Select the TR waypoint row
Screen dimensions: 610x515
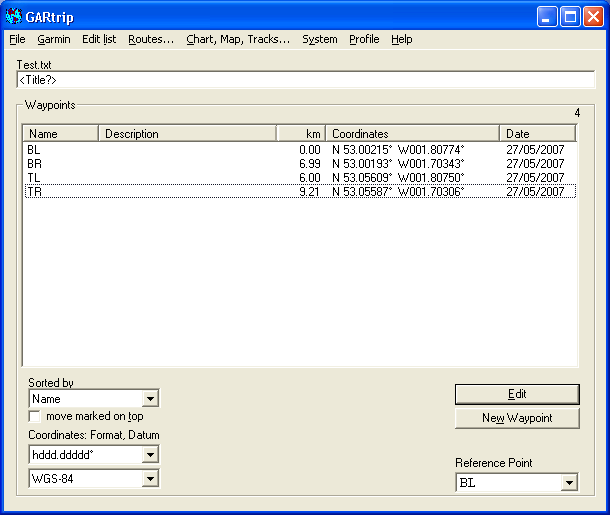[x=300, y=191]
